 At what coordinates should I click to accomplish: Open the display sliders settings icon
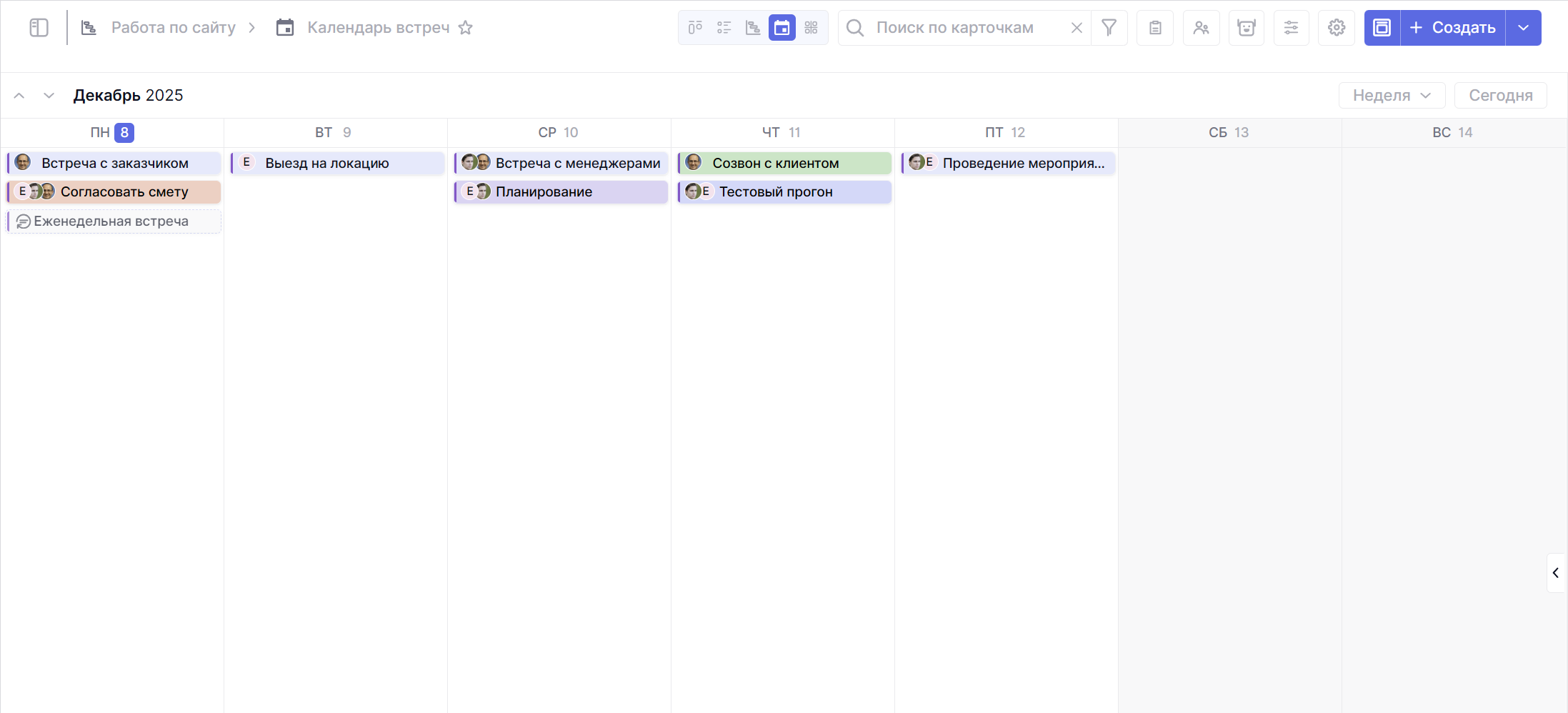click(x=1291, y=28)
